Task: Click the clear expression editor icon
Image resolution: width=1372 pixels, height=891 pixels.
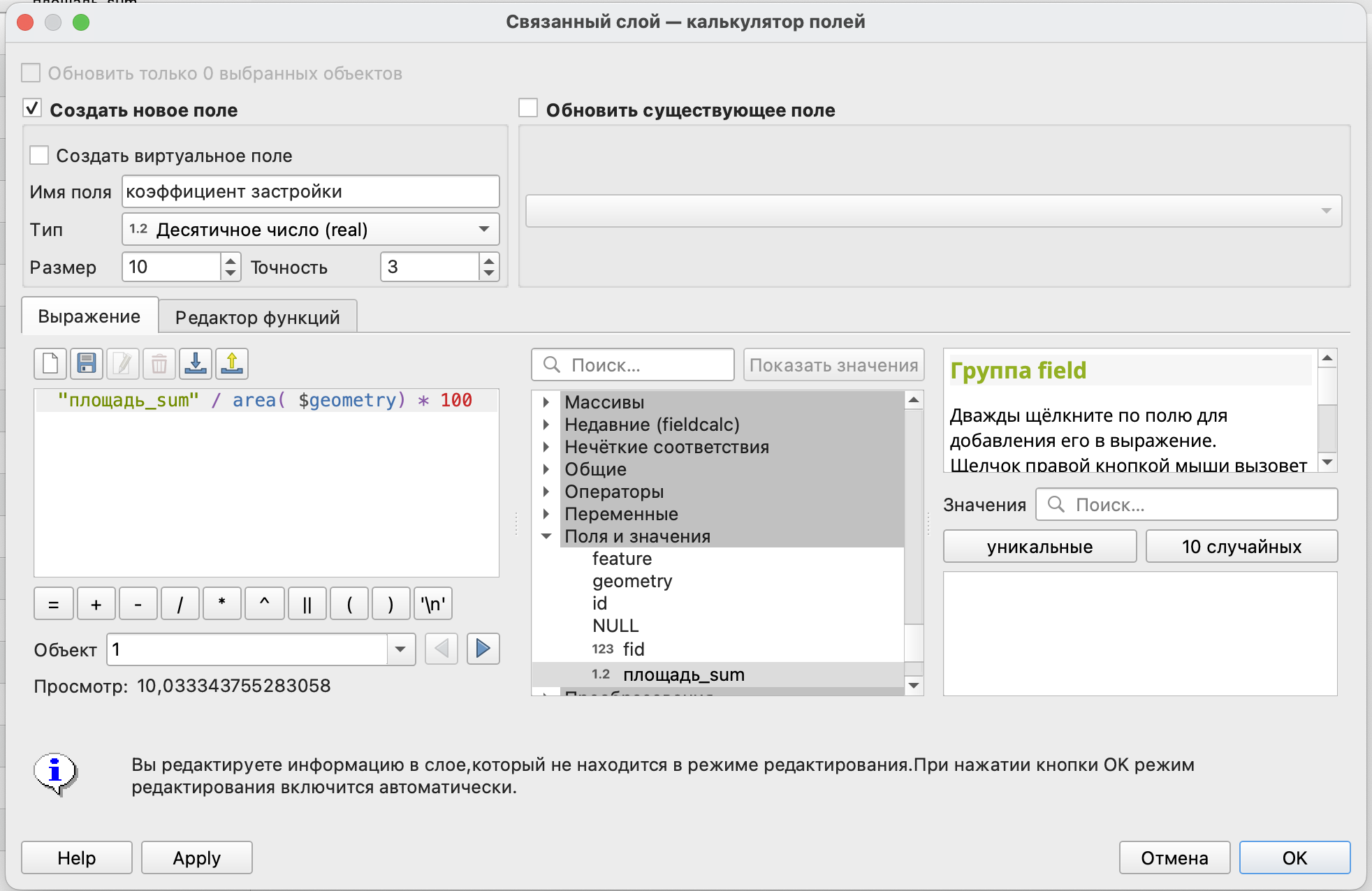Action: click(50, 363)
